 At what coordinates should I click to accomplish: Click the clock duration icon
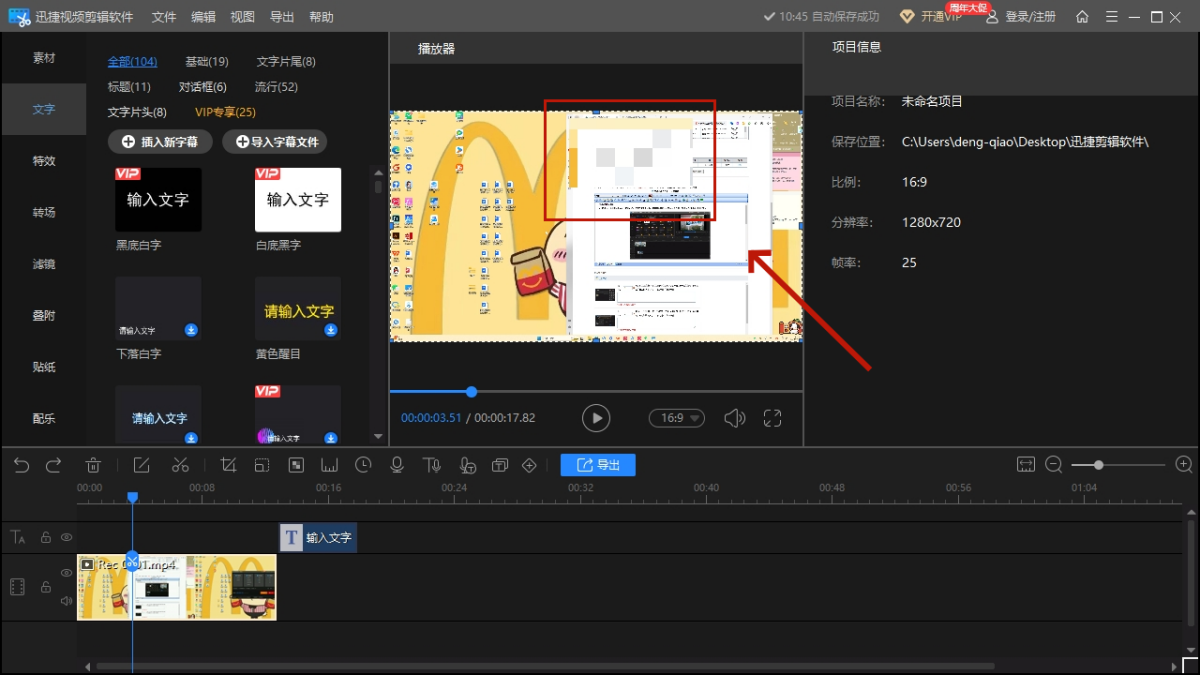tap(363, 465)
